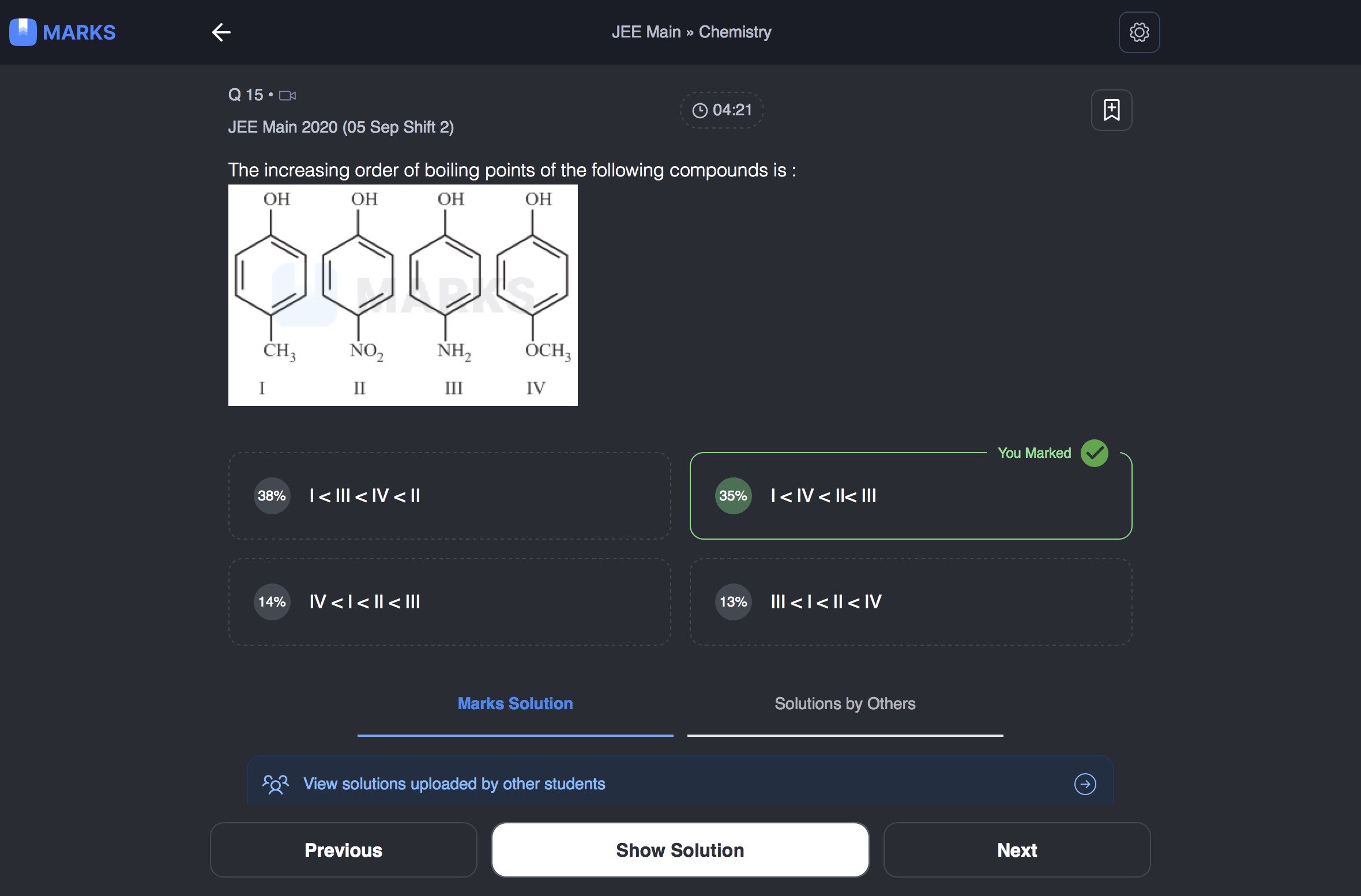
Task: Go to Previous question
Action: point(343,850)
